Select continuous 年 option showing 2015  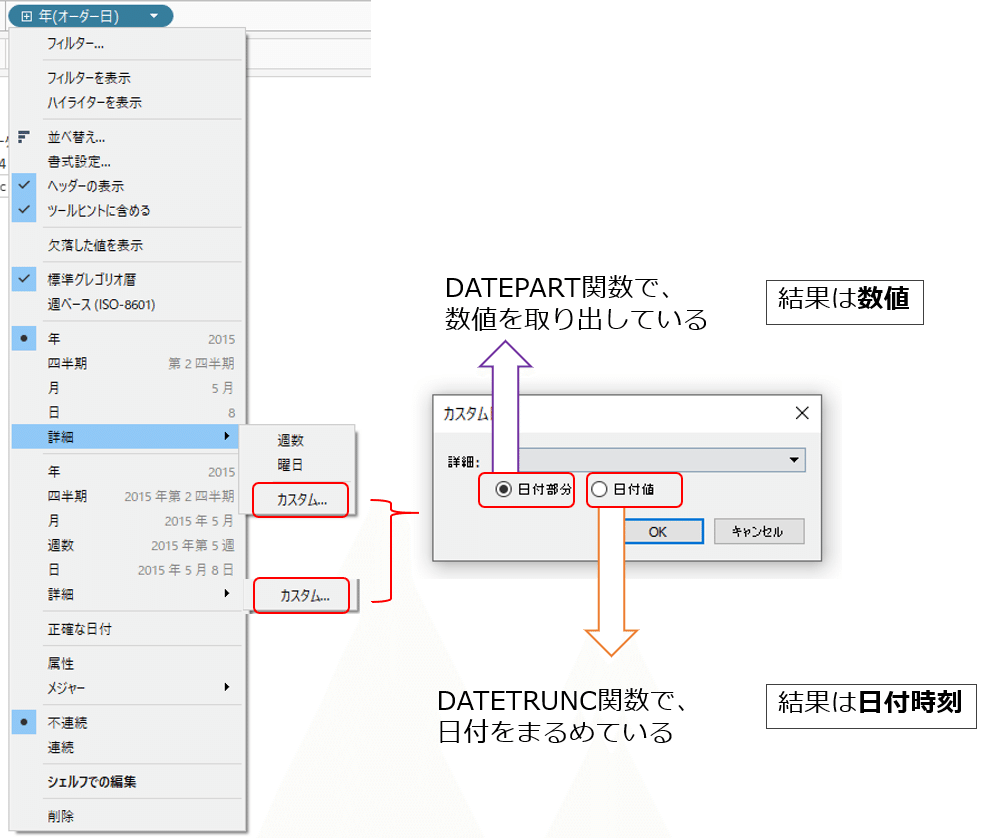tap(128, 472)
